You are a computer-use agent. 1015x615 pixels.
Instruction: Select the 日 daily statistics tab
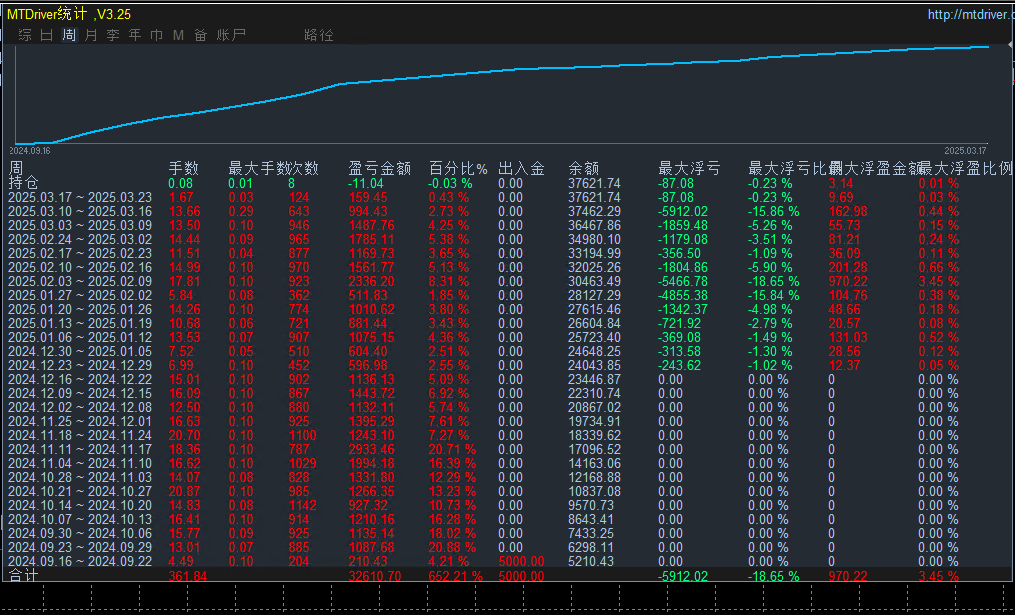click(x=47, y=35)
